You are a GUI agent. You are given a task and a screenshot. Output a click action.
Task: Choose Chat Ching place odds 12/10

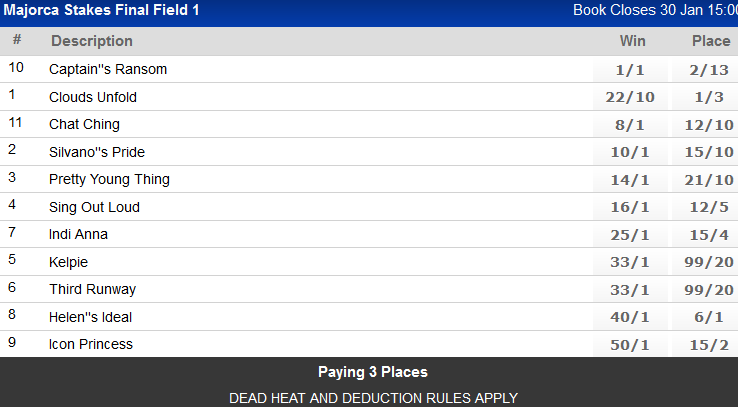(x=710, y=125)
